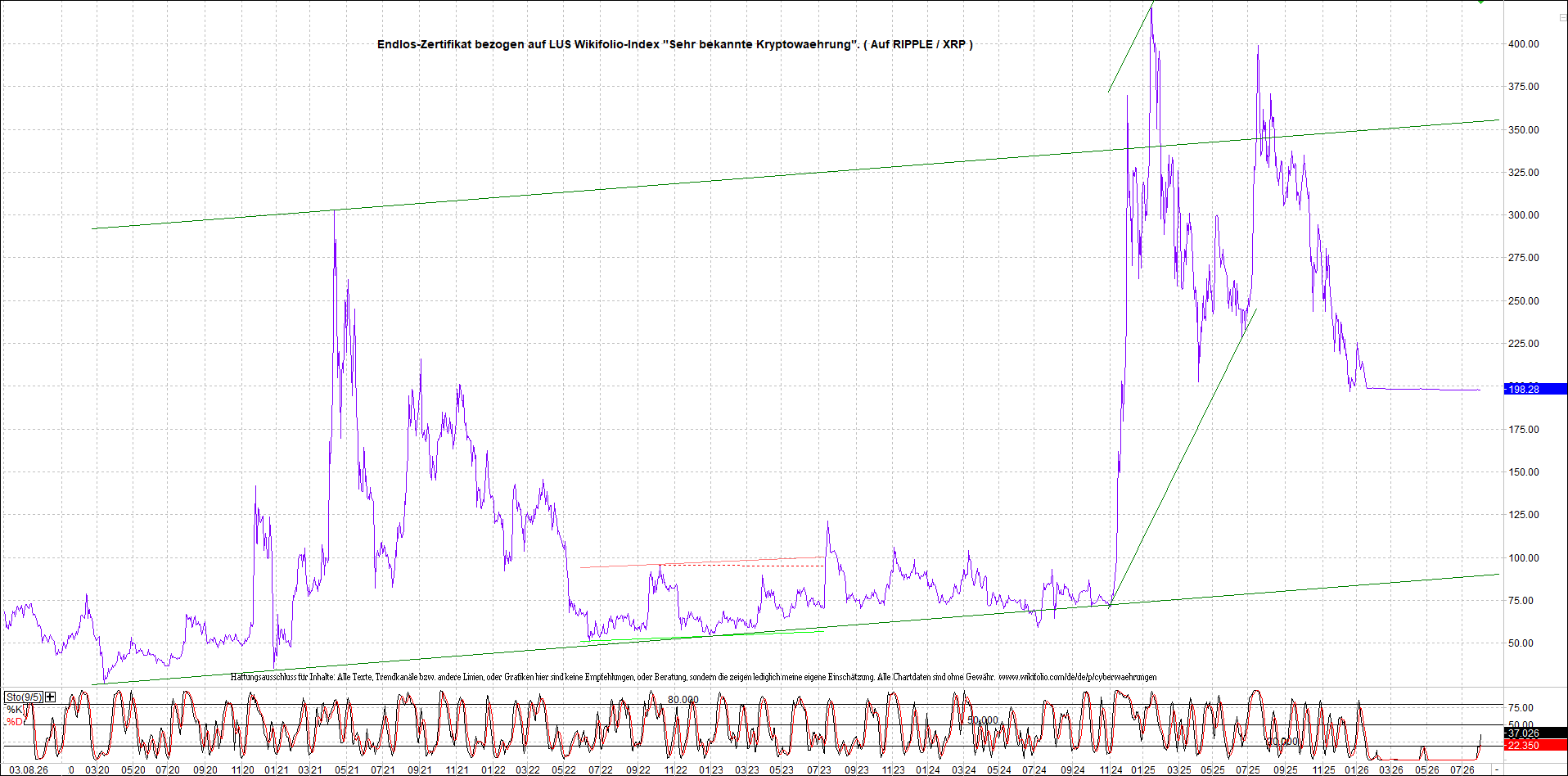Click the 80.000 level label in stochastic panel
The width and height of the screenshot is (1568, 776).
[683, 700]
